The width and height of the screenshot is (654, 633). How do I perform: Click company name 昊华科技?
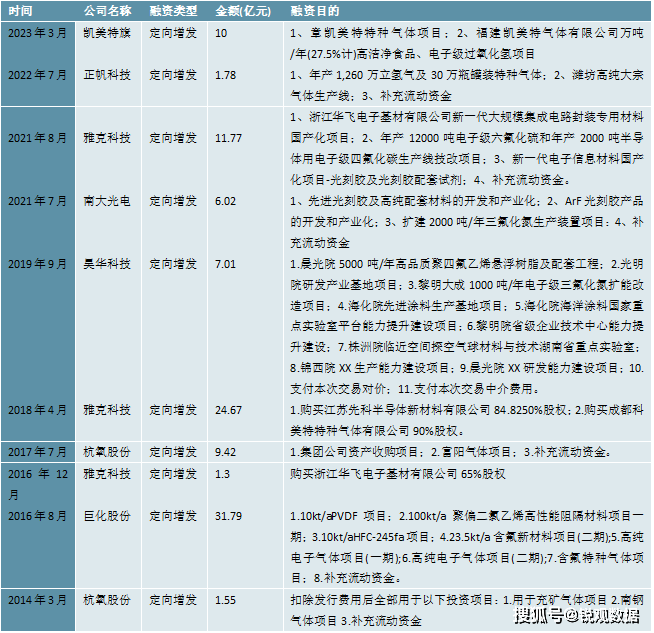(x=107, y=264)
